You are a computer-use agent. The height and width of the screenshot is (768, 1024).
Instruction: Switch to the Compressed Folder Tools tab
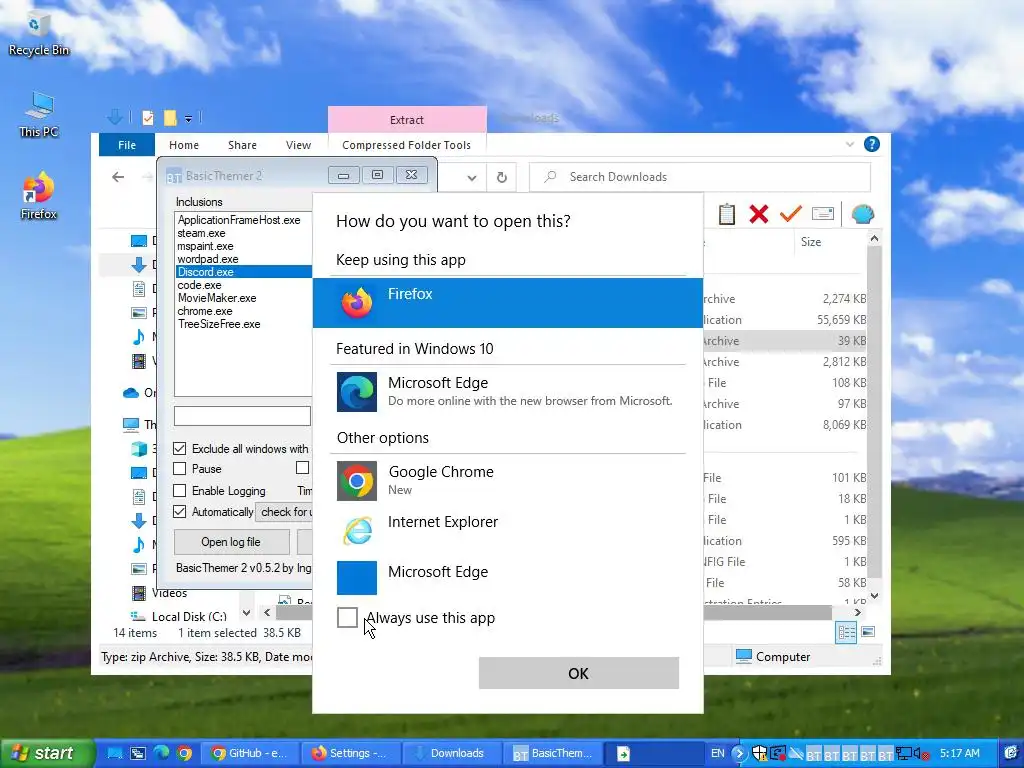coord(406,145)
